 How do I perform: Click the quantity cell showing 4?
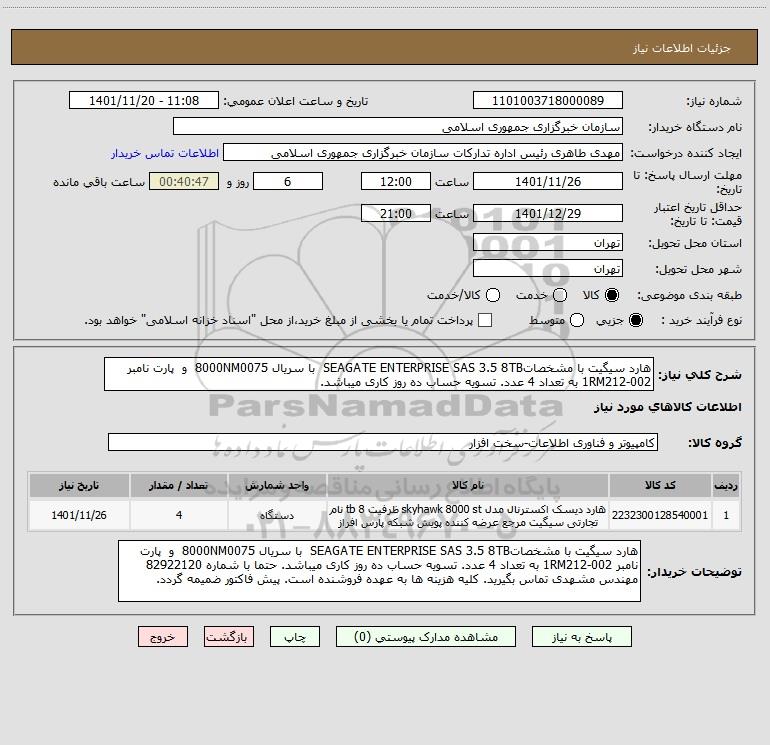click(x=179, y=515)
